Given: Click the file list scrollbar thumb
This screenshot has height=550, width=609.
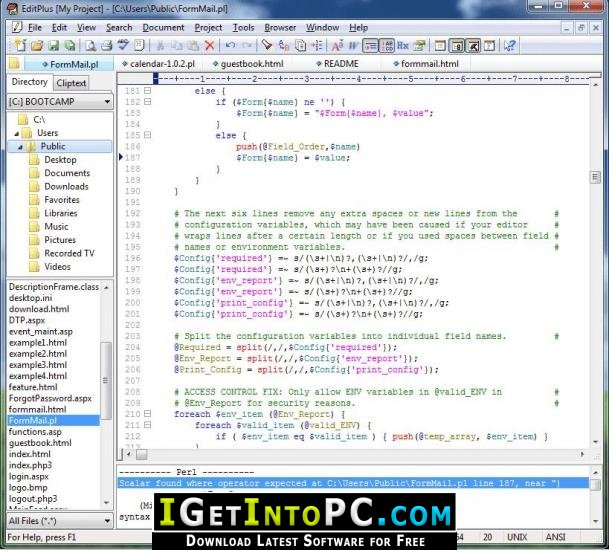Looking at the screenshot, I should [x=105, y=381].
